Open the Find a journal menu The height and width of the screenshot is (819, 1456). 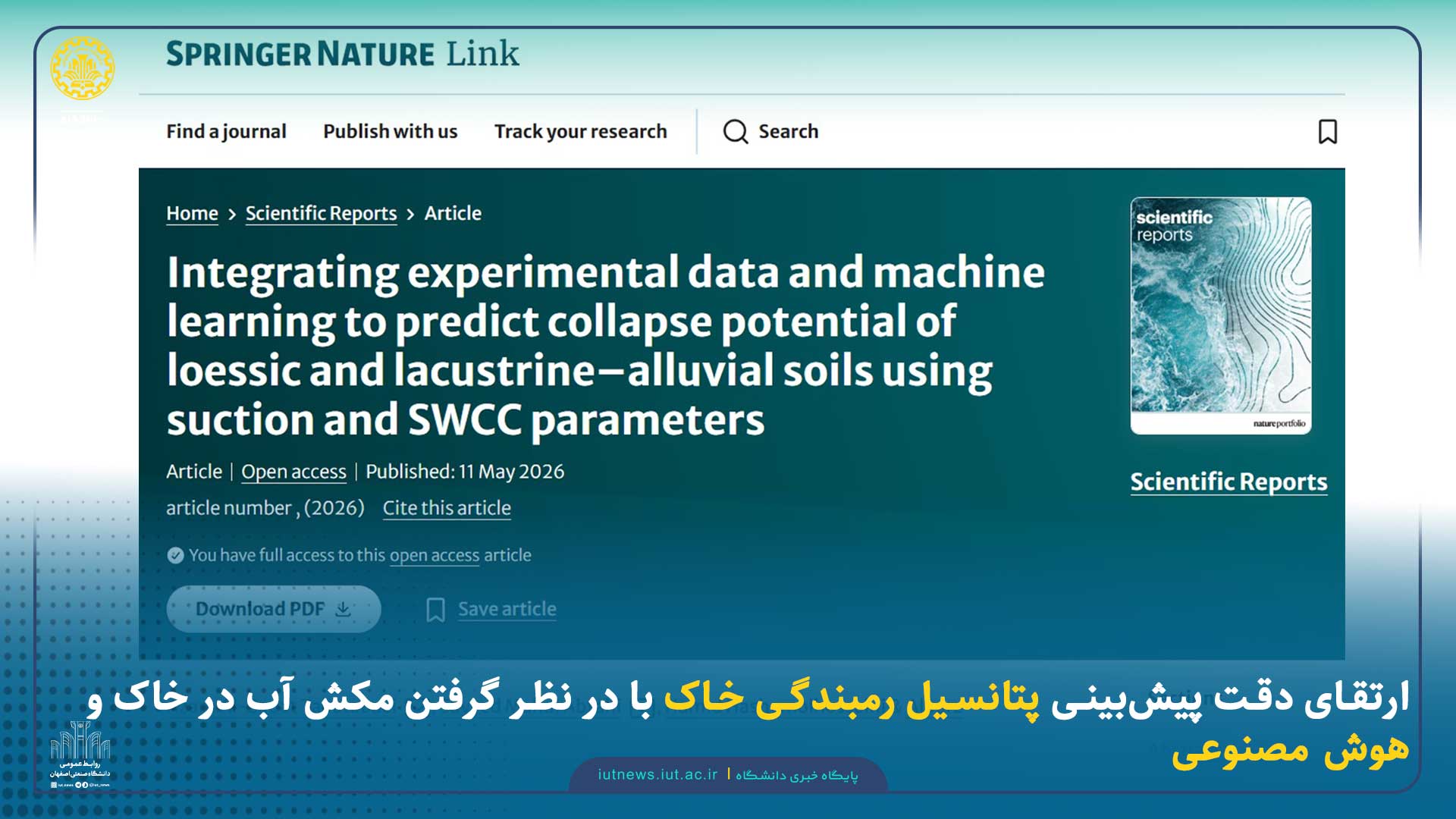(226, 132)
